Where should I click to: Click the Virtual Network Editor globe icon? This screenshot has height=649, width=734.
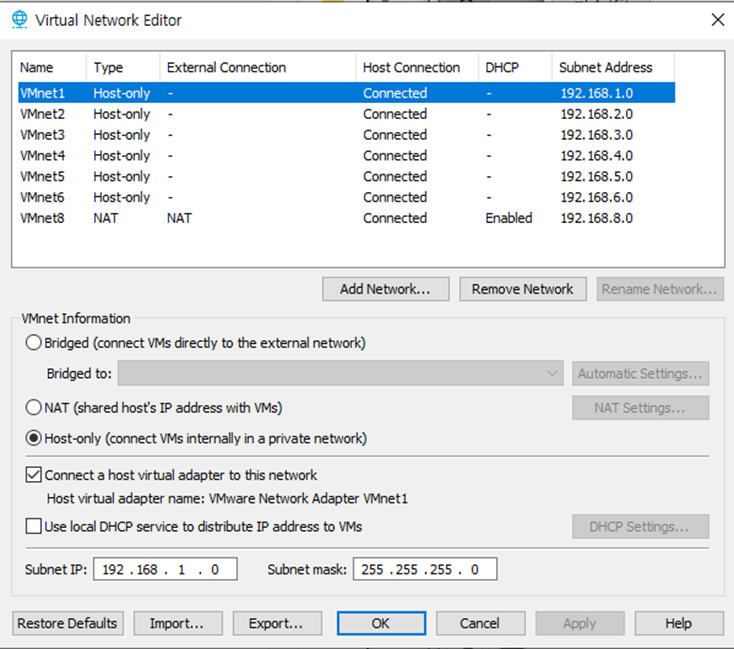pyautogui.click(x=20, y=20)
